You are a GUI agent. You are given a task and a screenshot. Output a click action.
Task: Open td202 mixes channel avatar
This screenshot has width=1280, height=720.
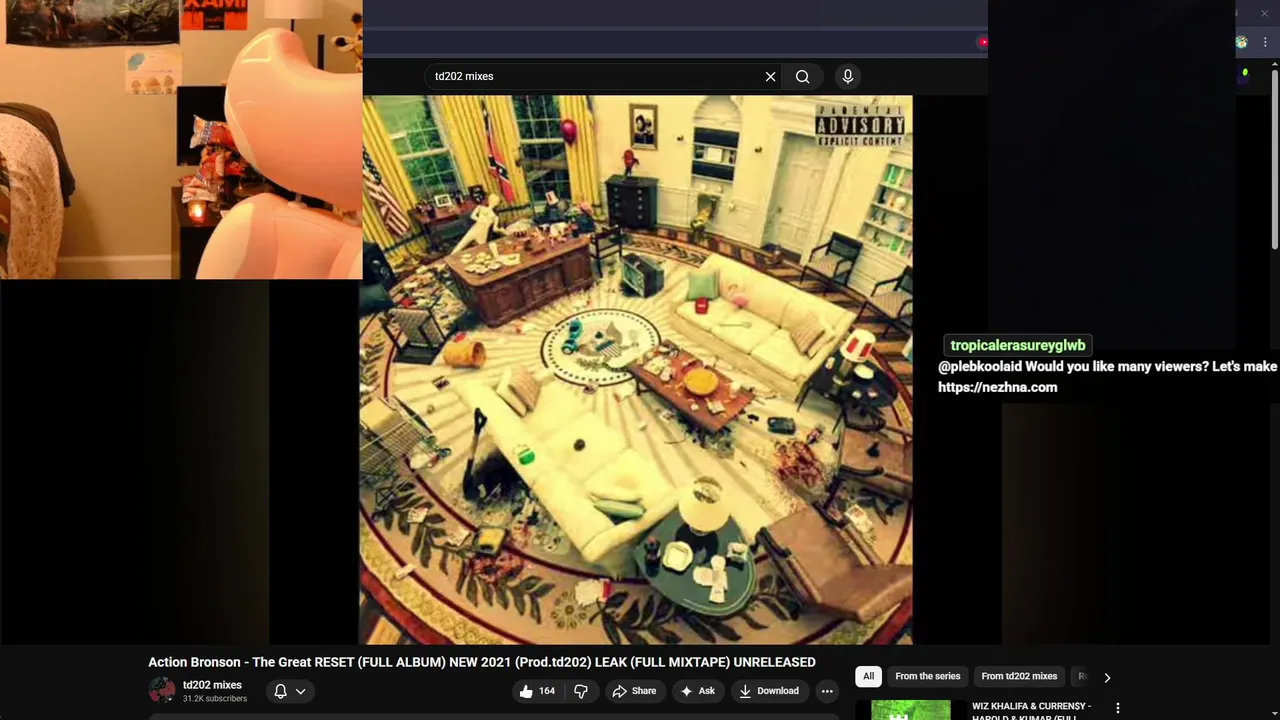(x=161, y=691)
